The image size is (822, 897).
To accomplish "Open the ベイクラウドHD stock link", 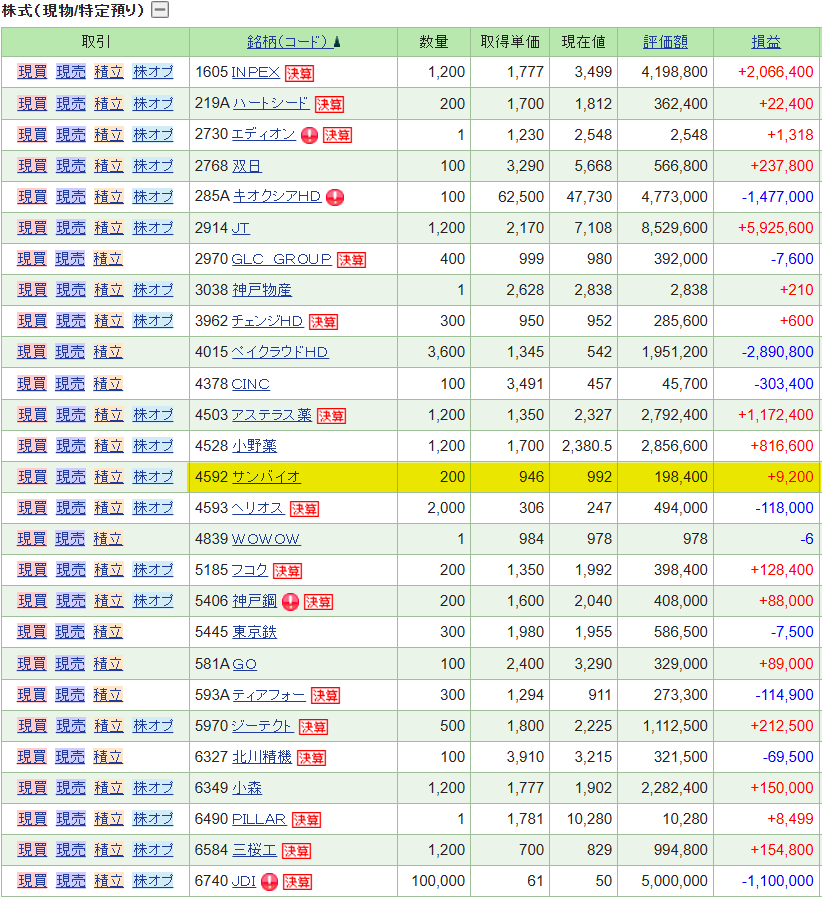I will [280, 352].
